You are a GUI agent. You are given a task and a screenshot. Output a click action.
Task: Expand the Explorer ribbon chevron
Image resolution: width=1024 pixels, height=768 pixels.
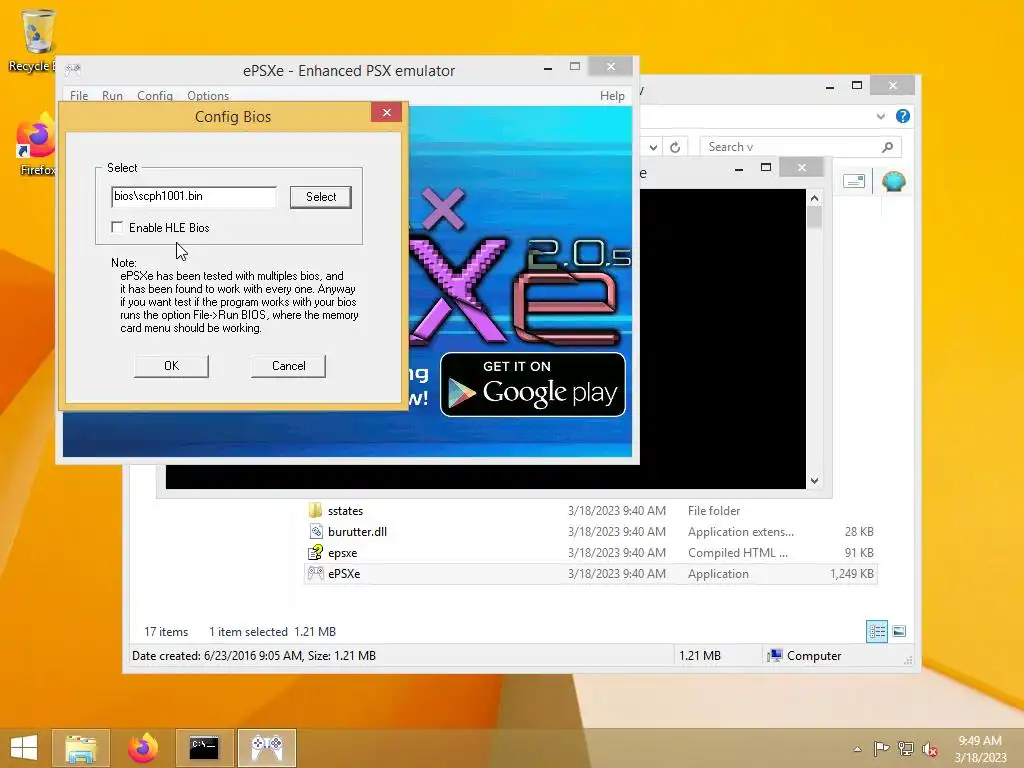(880, 116)
